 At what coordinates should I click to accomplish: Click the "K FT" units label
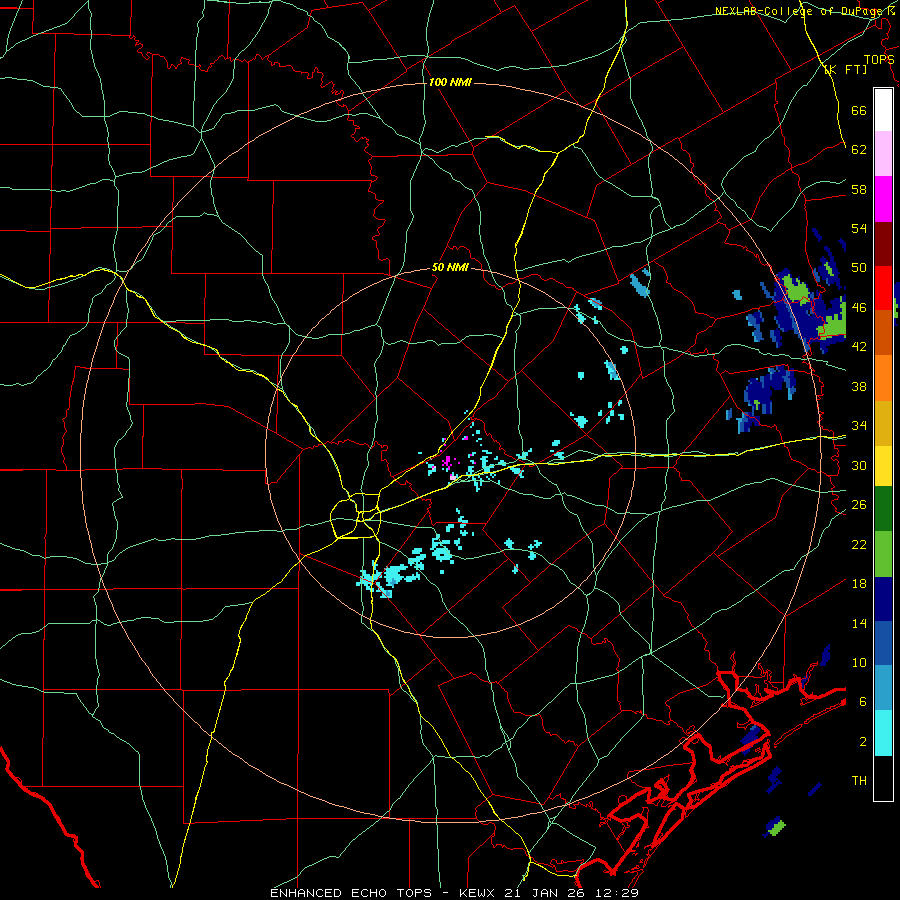(x=845, y=70)
